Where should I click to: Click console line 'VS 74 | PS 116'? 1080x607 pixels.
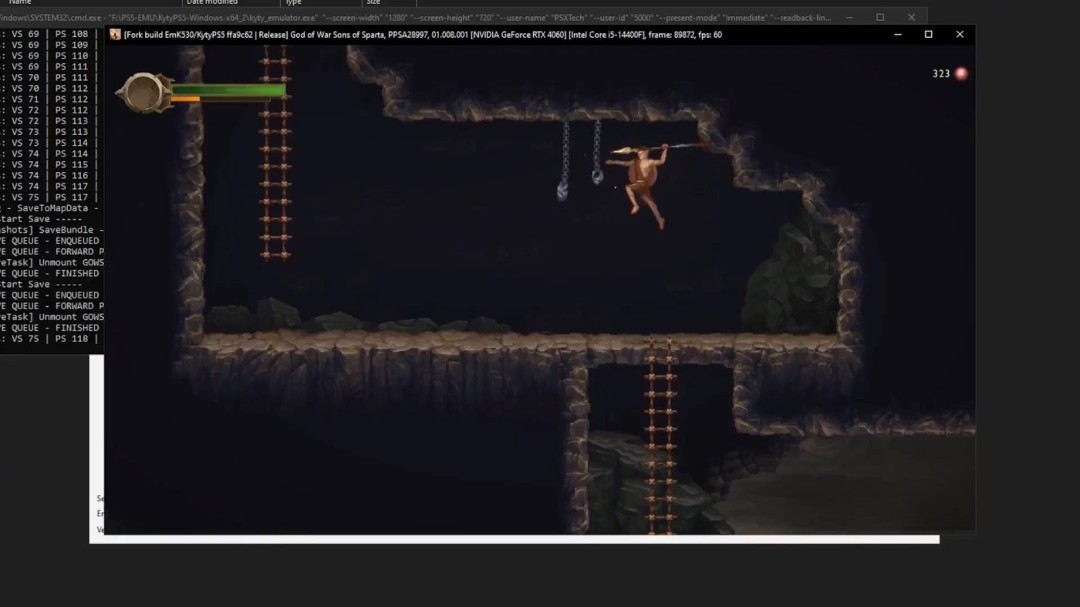pos(48,176)
